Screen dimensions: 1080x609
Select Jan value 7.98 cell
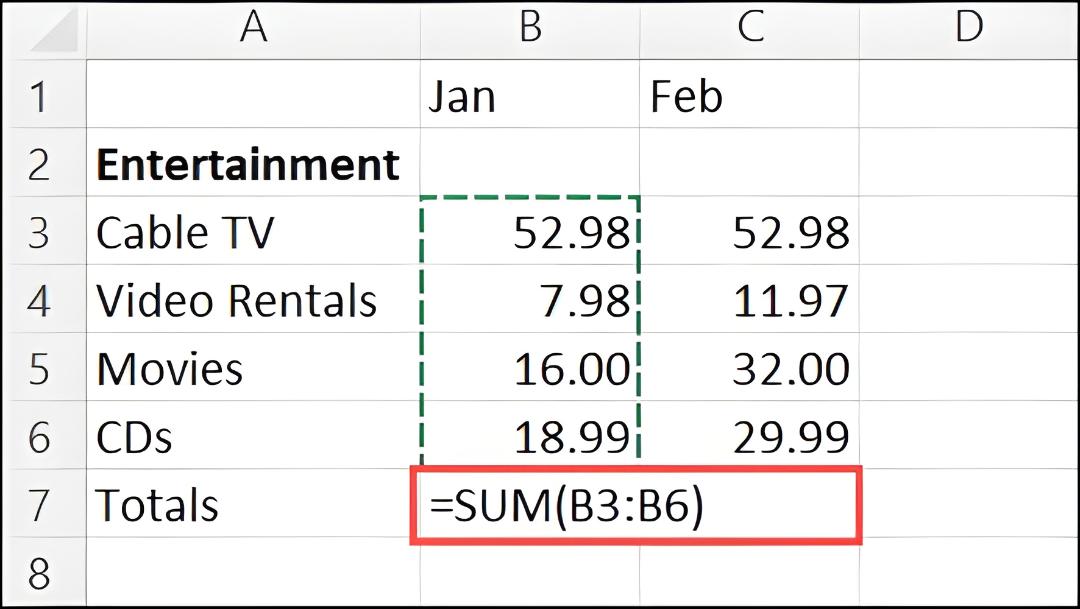[x=530, y=298]
